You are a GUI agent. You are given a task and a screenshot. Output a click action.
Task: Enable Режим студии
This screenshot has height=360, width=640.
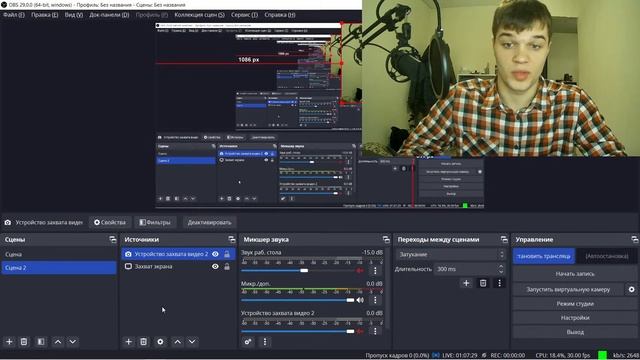575,304
